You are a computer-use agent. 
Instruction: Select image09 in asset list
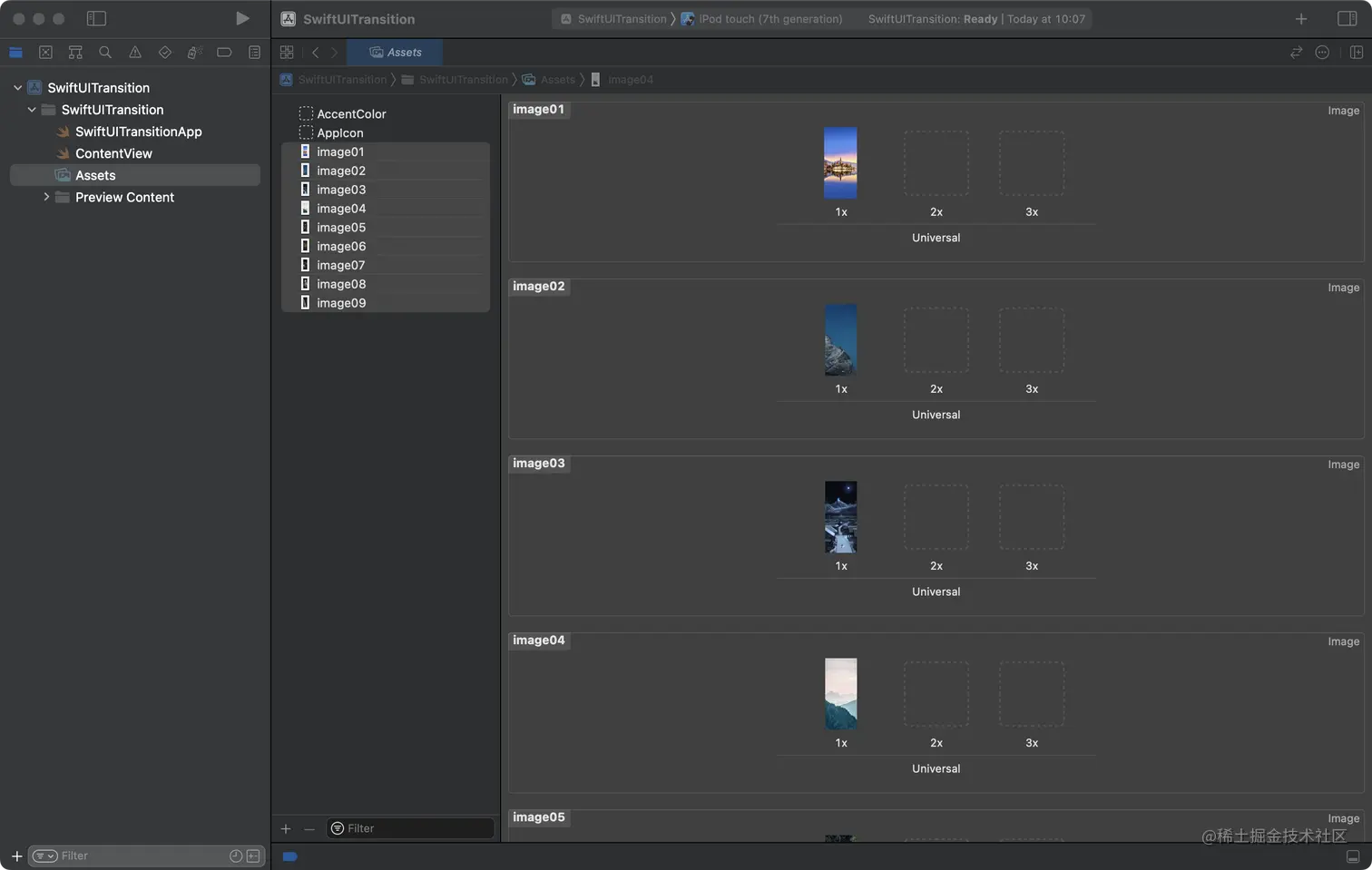click(386, 303)
